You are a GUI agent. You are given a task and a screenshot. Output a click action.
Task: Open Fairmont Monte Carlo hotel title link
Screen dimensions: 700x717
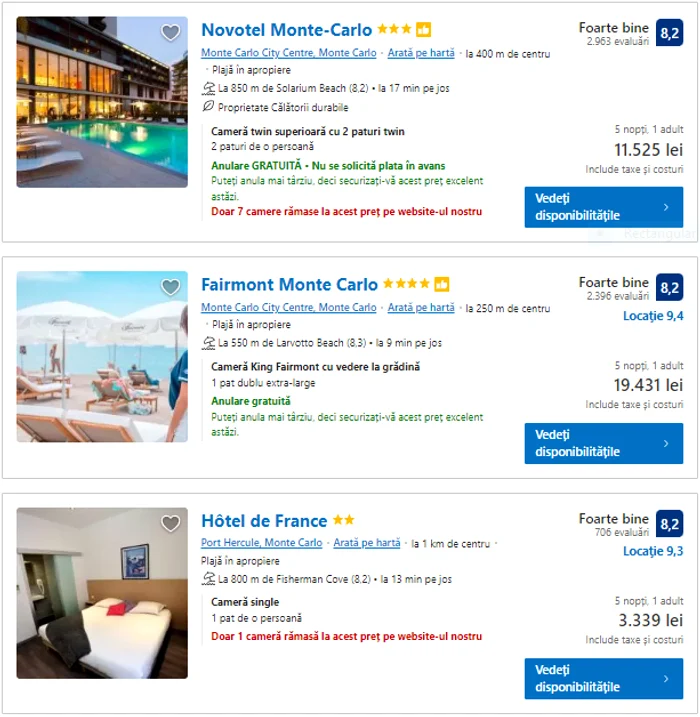[x=289, y=285]
